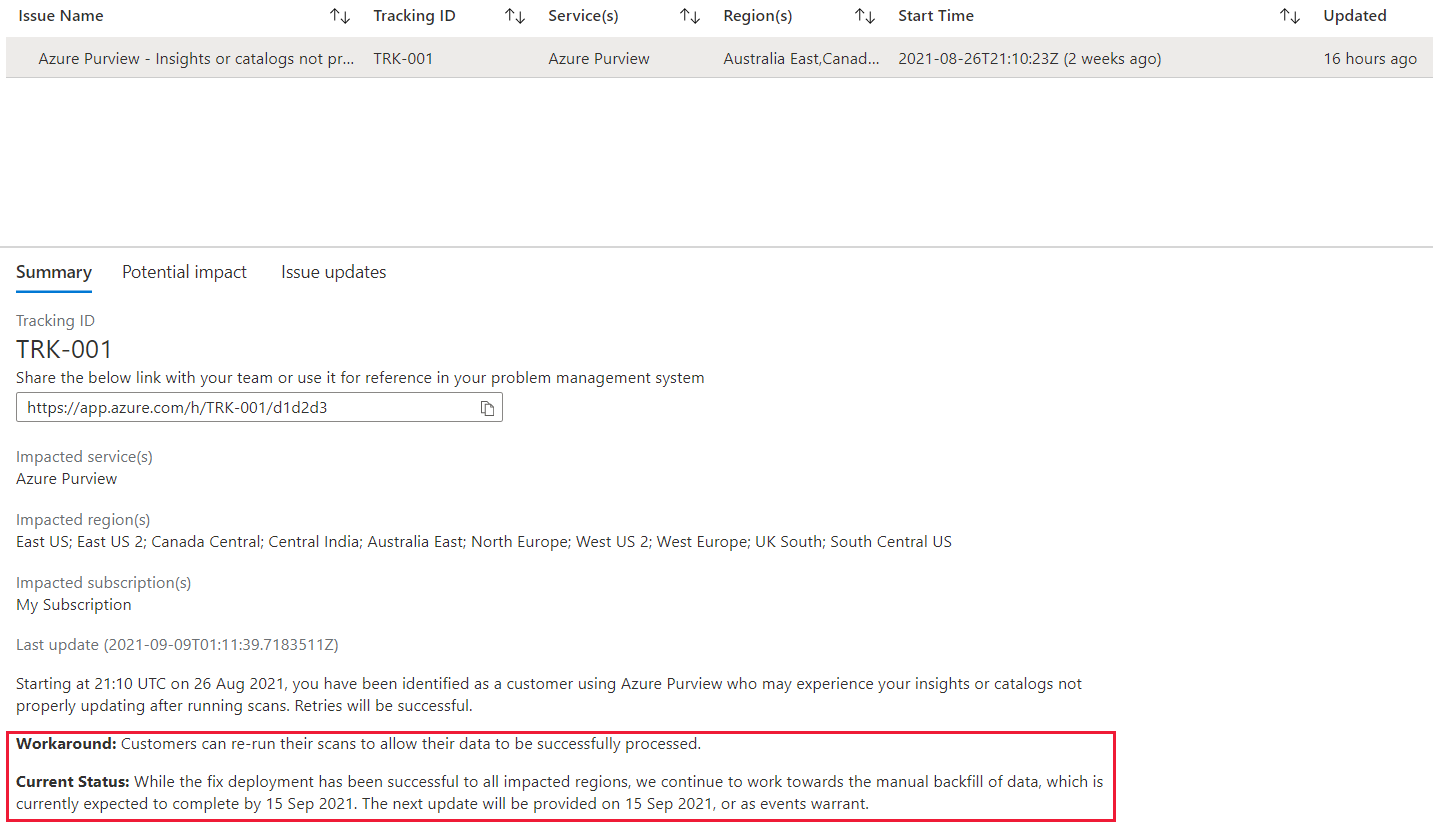Click the Start Time column header
The width and height of the screenshot is (1433, 832).
[x=936, y=16]
